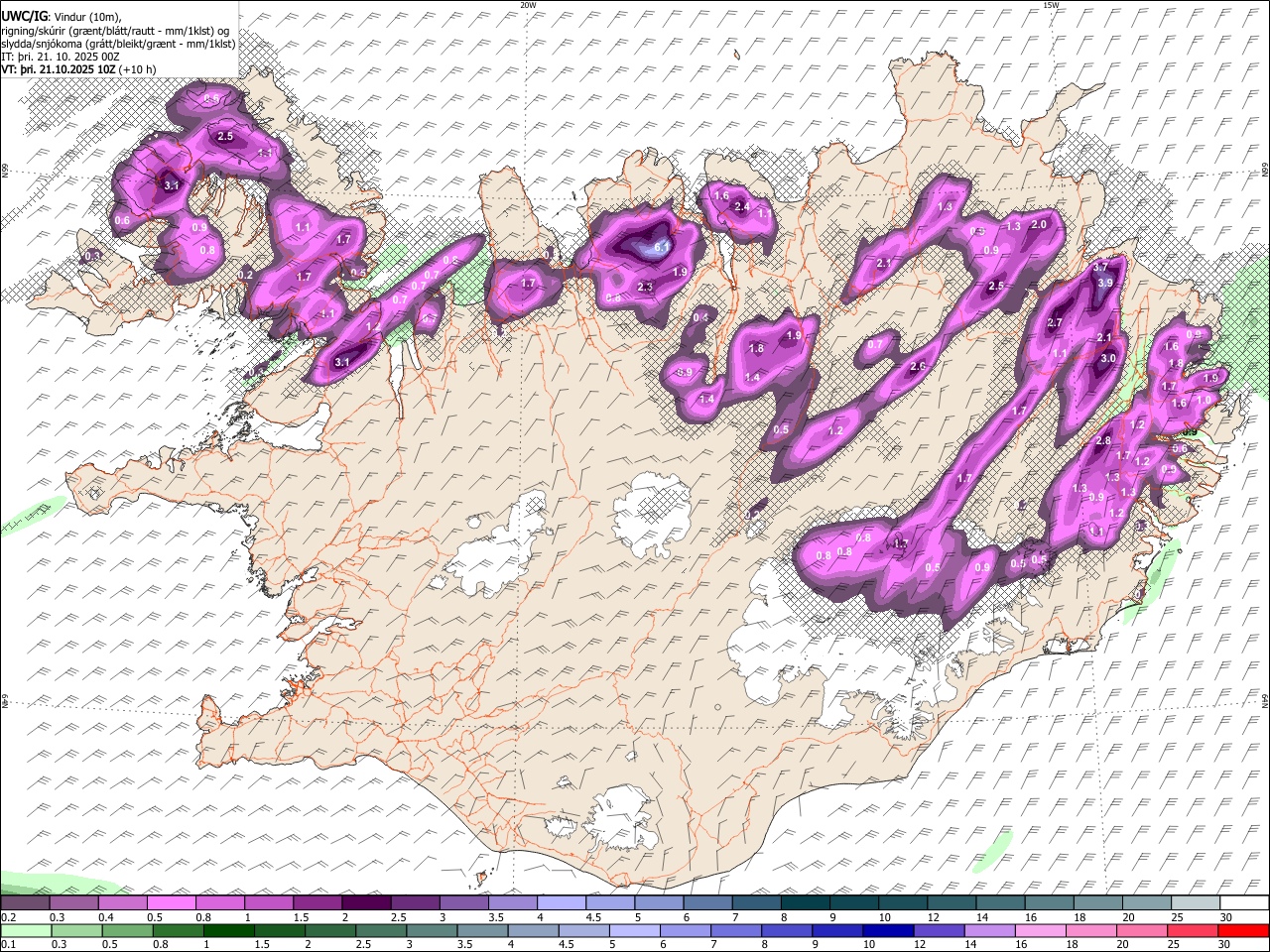Click the 'VT: þri. 21.10.2025 10Z (+10 h)' line
Image resolution: width=1270 pixels, height=952 pixels.
point(78,70)
